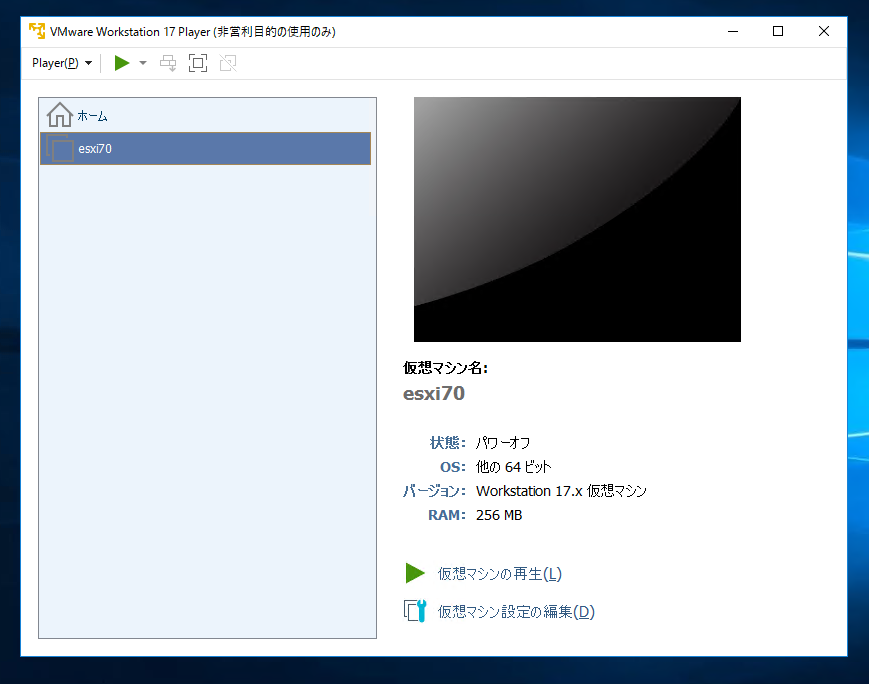This screenshot has width=869, height=684.
Task: Select the esxi70 virtual machine entry
Action: coord(206,149)
